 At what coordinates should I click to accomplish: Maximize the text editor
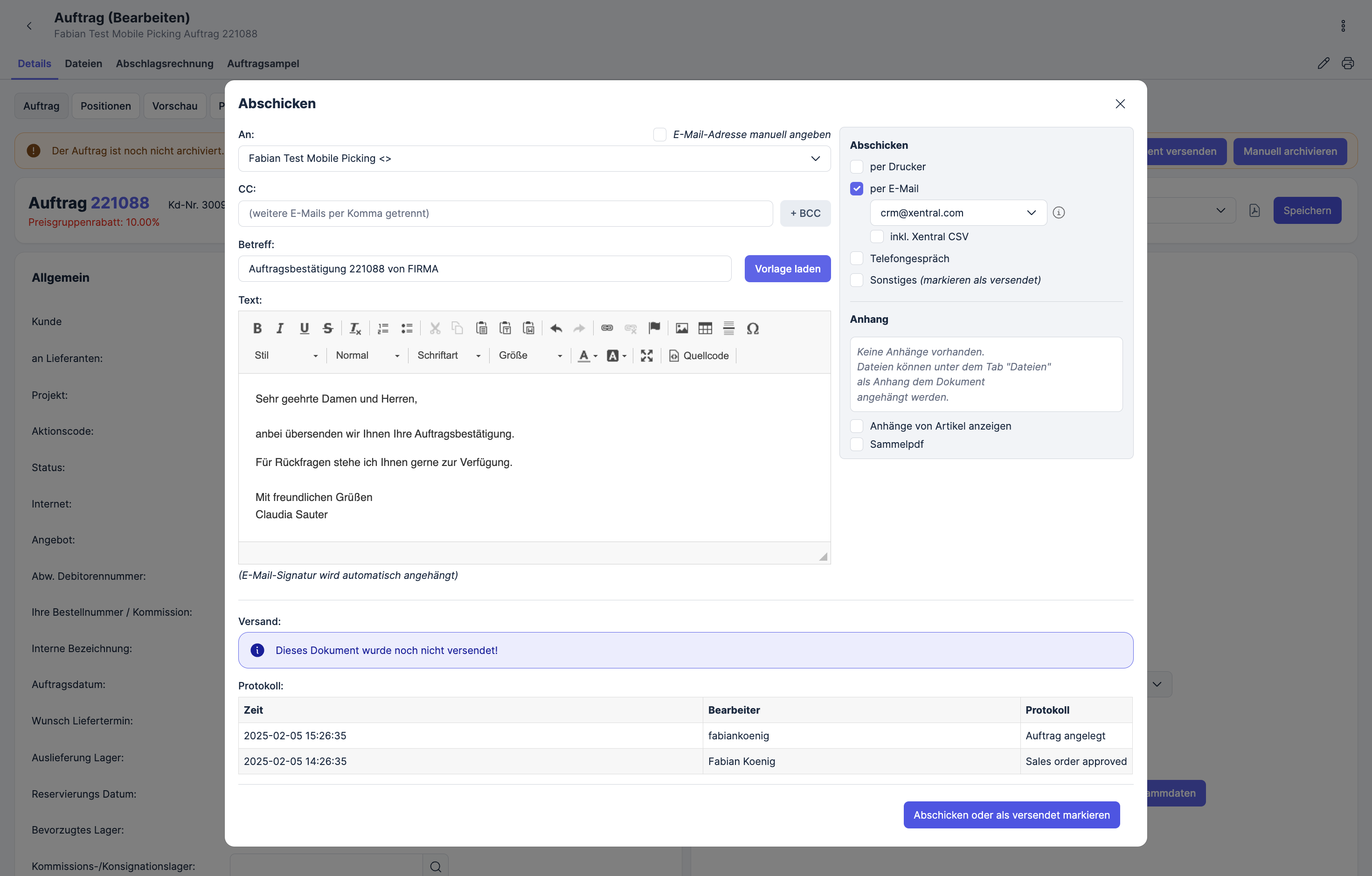(646, 355)
